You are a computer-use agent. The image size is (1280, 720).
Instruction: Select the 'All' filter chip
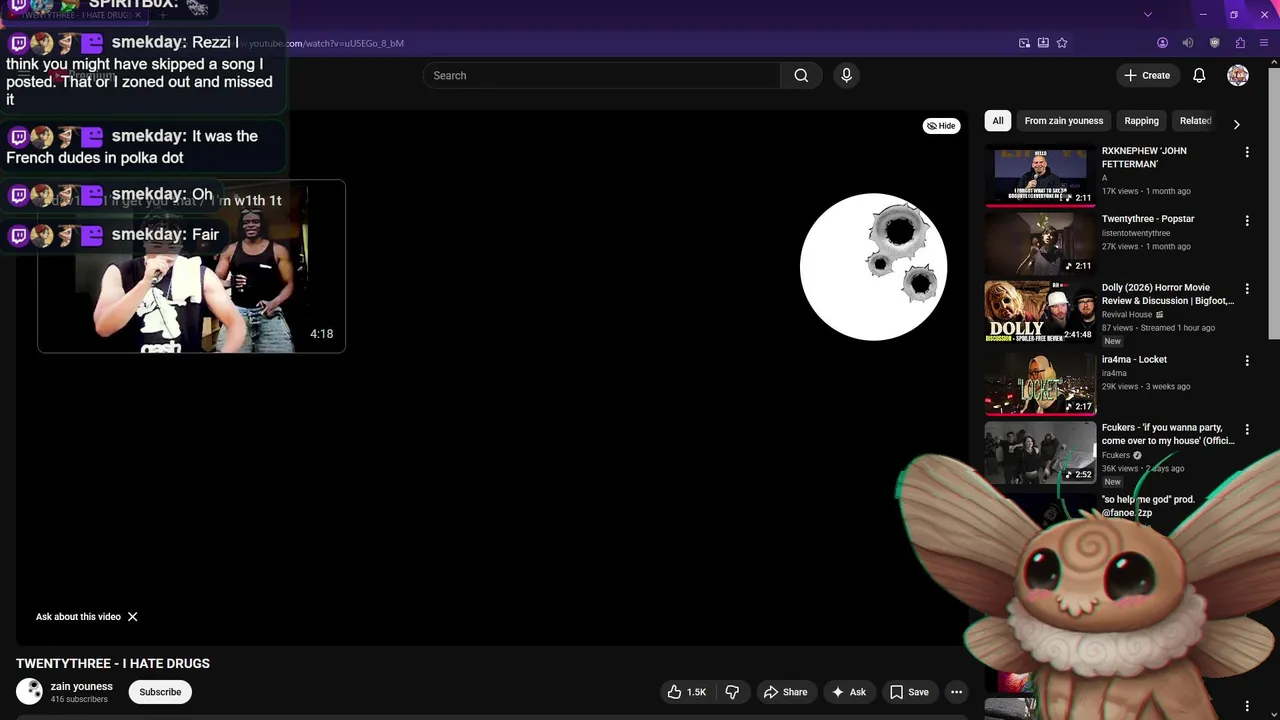[998, 121]
